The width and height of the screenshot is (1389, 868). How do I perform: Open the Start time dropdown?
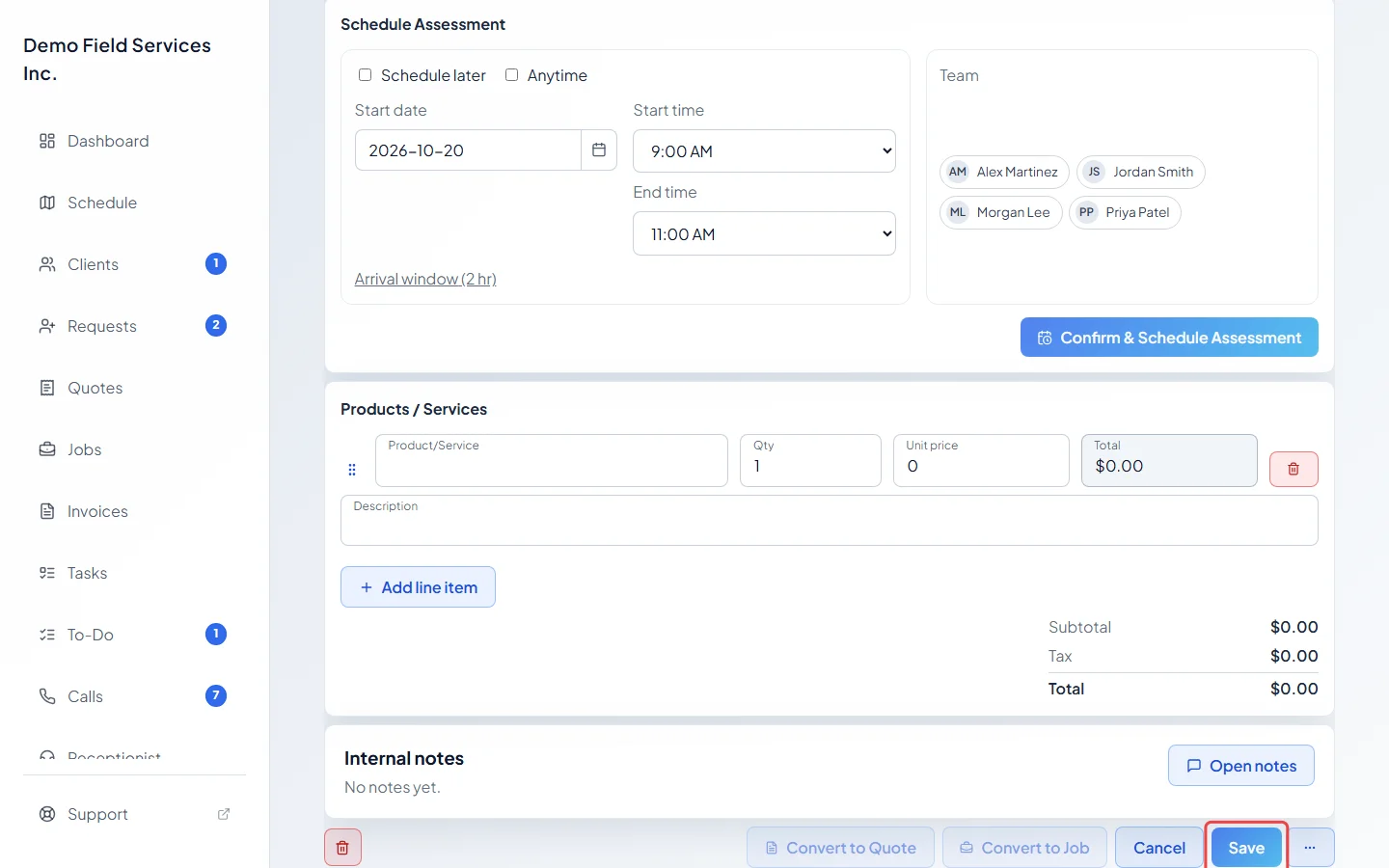[x=764, y=151]
